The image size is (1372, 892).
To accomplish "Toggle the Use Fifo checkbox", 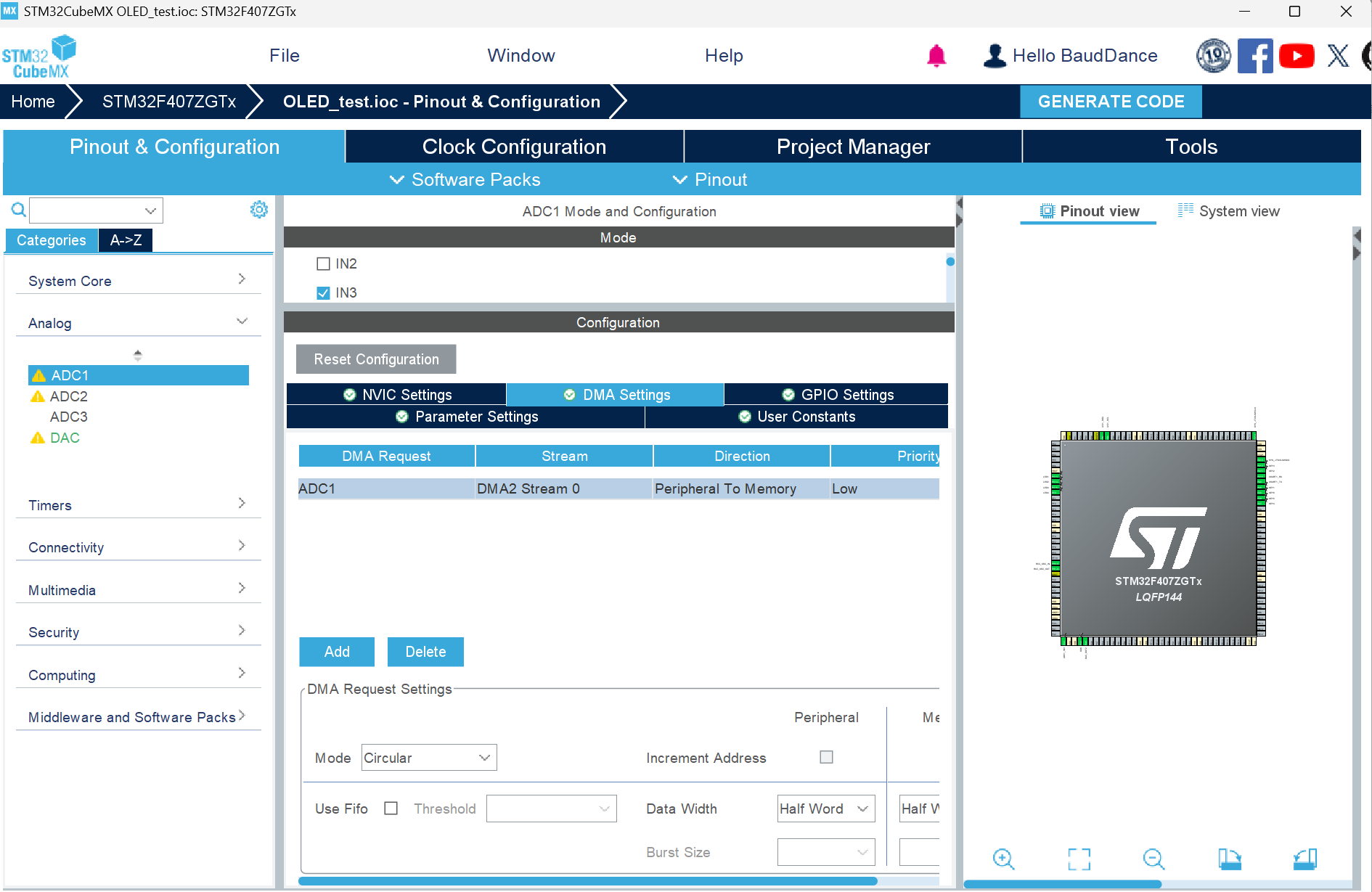I will [x=391, y=808].
